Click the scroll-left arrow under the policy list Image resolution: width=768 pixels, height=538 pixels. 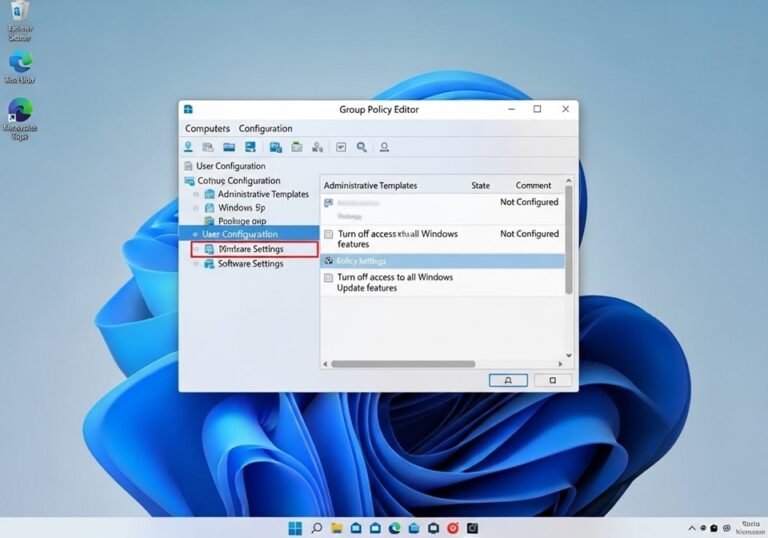click(325, 364)
